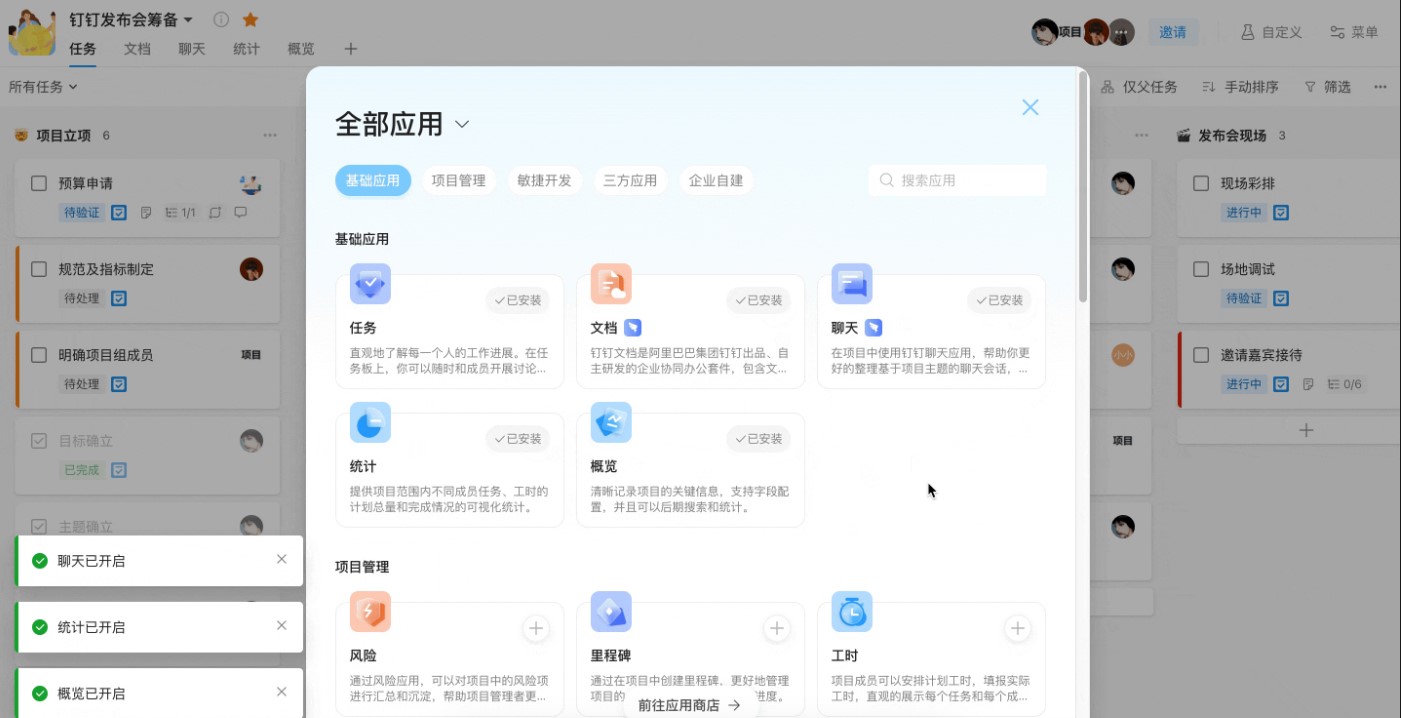Viewport: 1401px width, 718px height.
Task: Open 项目立项 column more menu
Action: [x=270, y=135]
